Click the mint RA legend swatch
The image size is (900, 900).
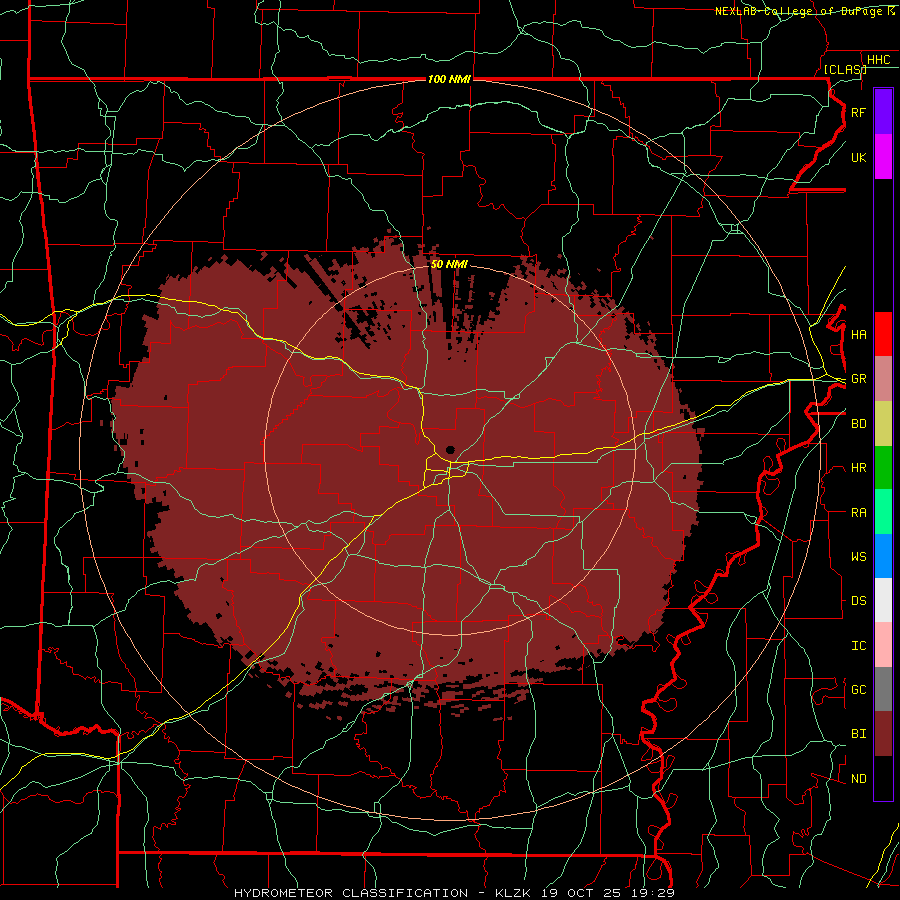pos(883,512)
